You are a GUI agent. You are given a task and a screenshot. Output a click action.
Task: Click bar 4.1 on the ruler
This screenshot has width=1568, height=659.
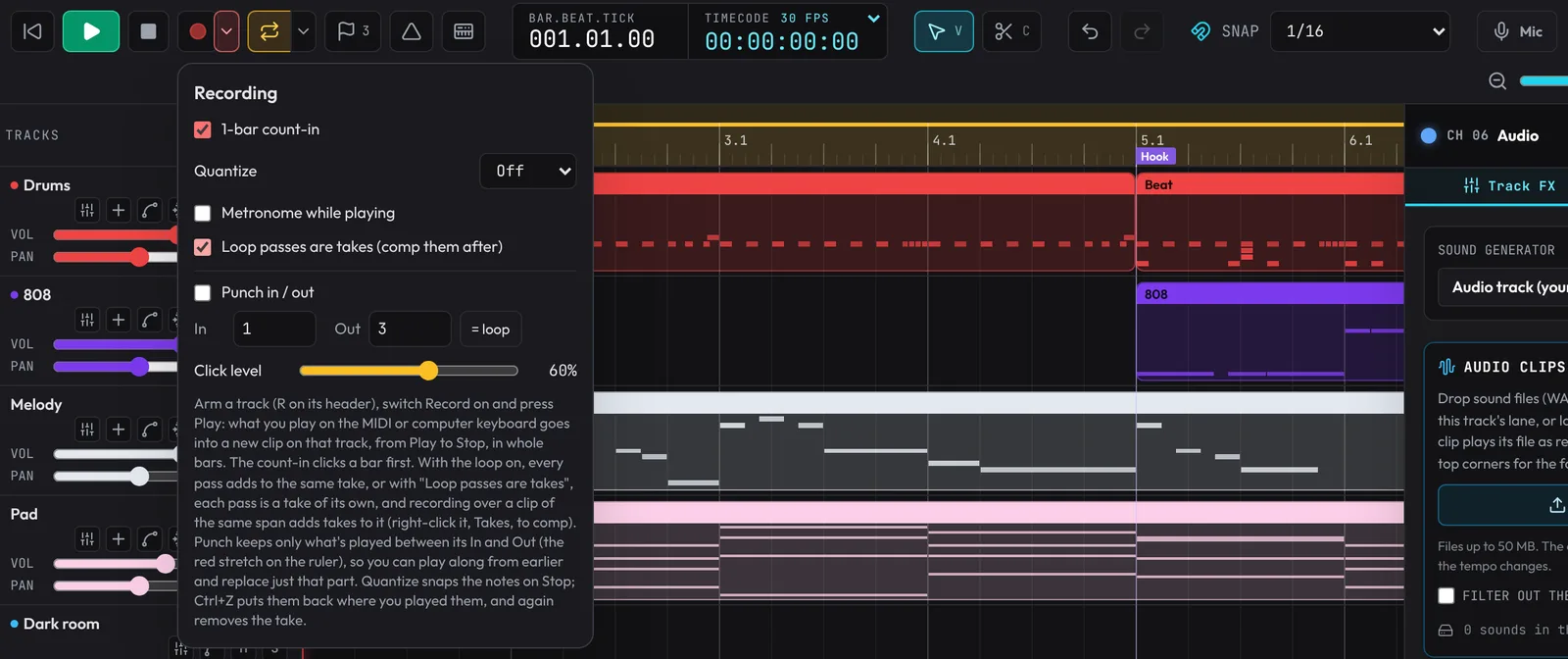tap(943, 141)
